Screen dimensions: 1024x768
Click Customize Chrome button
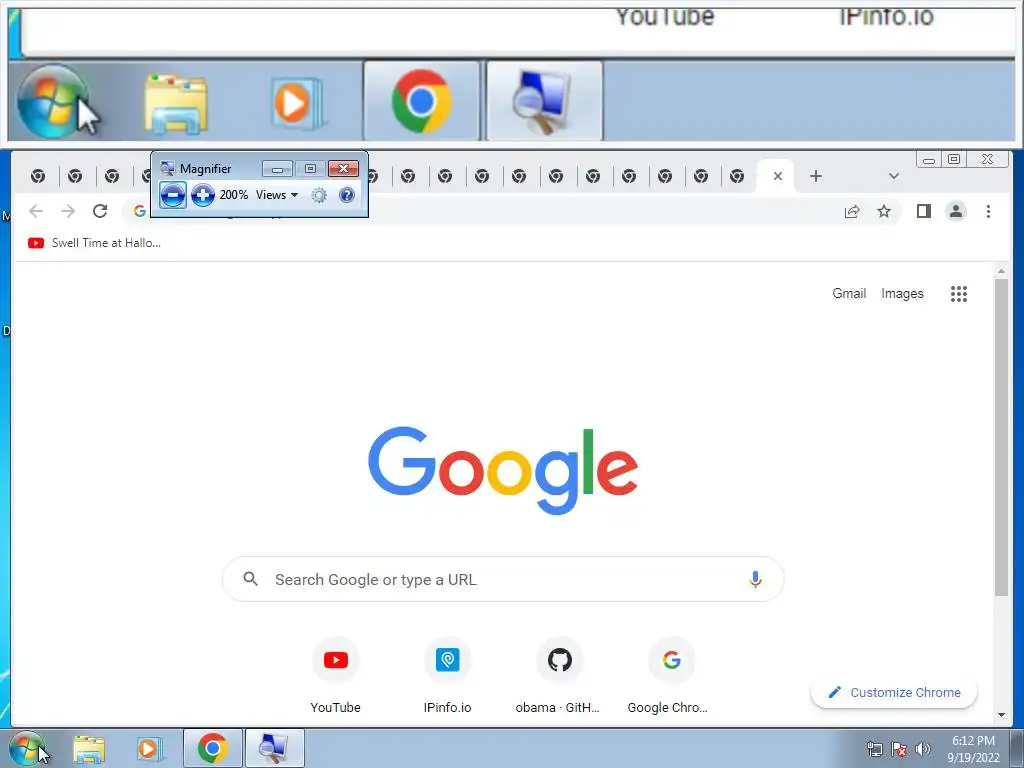[894, 692]
